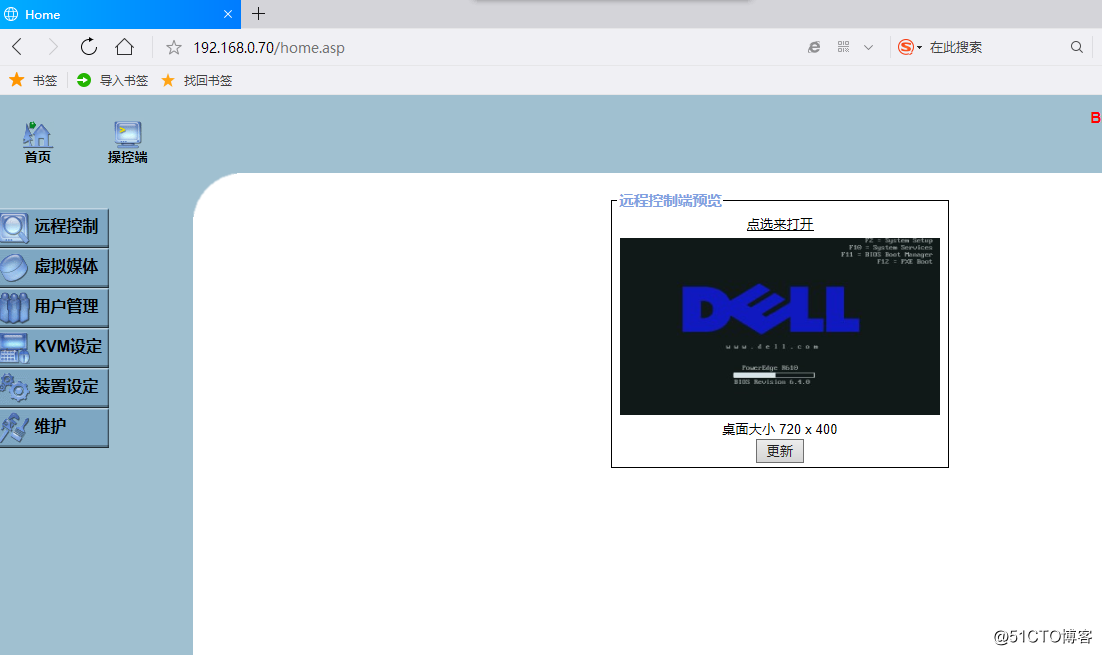Open the Sogou search engine dropdown
Screen dimensions: 1102x655
point(909,47)
